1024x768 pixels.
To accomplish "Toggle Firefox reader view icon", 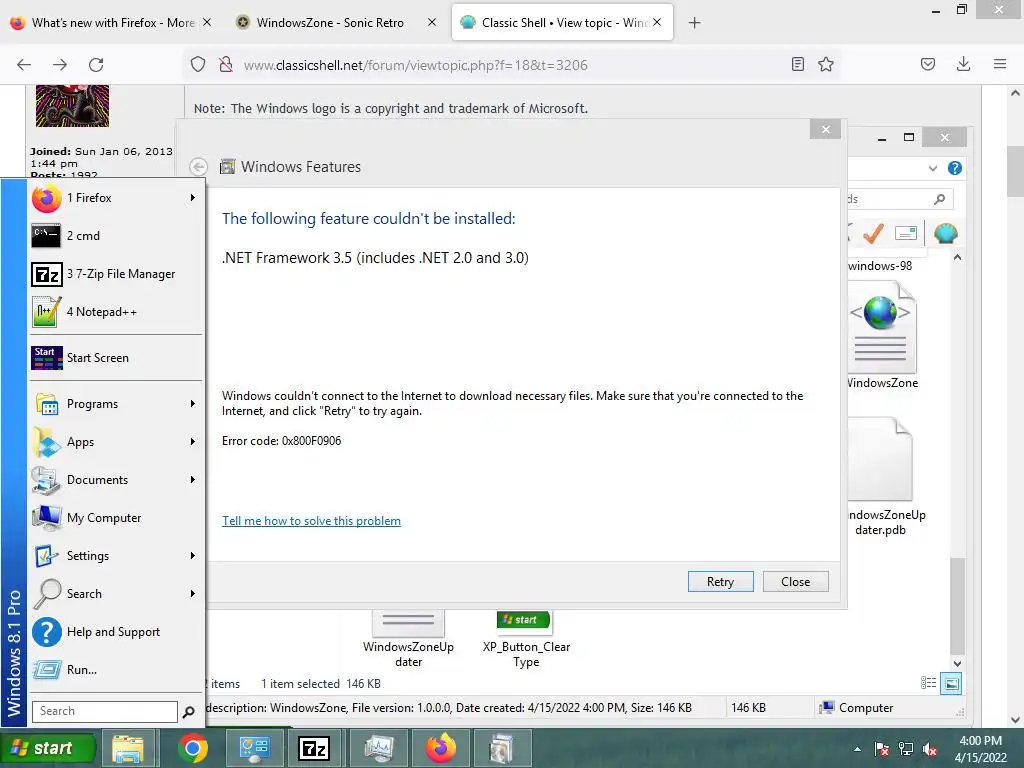I will [797, 64].
